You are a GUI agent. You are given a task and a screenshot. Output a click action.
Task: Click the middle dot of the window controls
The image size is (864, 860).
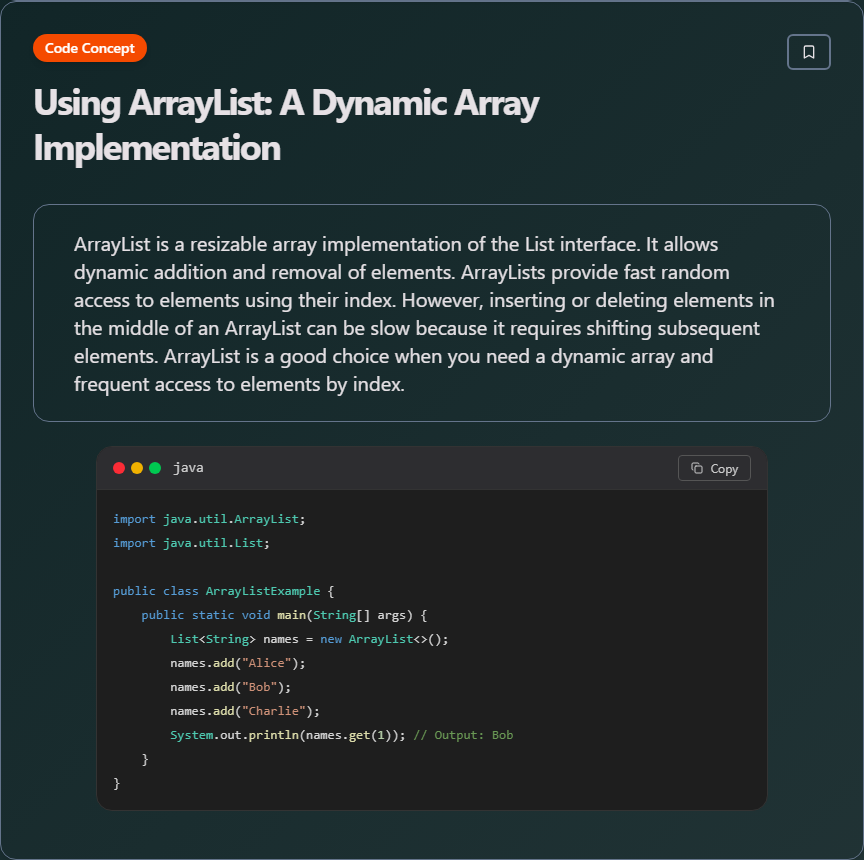coord(136,467)
